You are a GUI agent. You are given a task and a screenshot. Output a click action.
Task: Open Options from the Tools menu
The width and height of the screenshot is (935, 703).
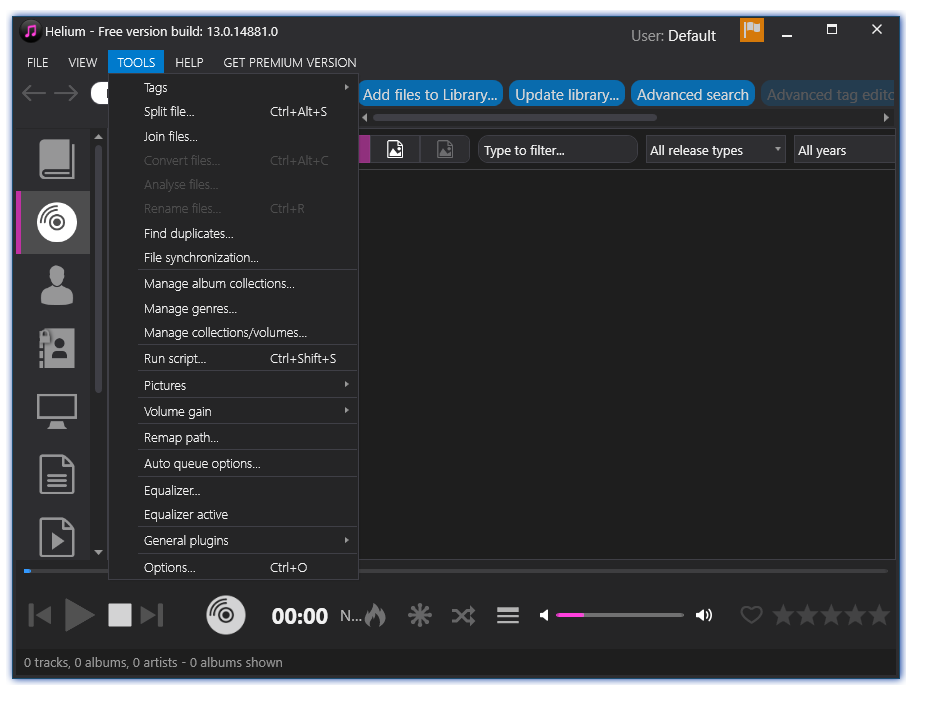tap(170, 567)
